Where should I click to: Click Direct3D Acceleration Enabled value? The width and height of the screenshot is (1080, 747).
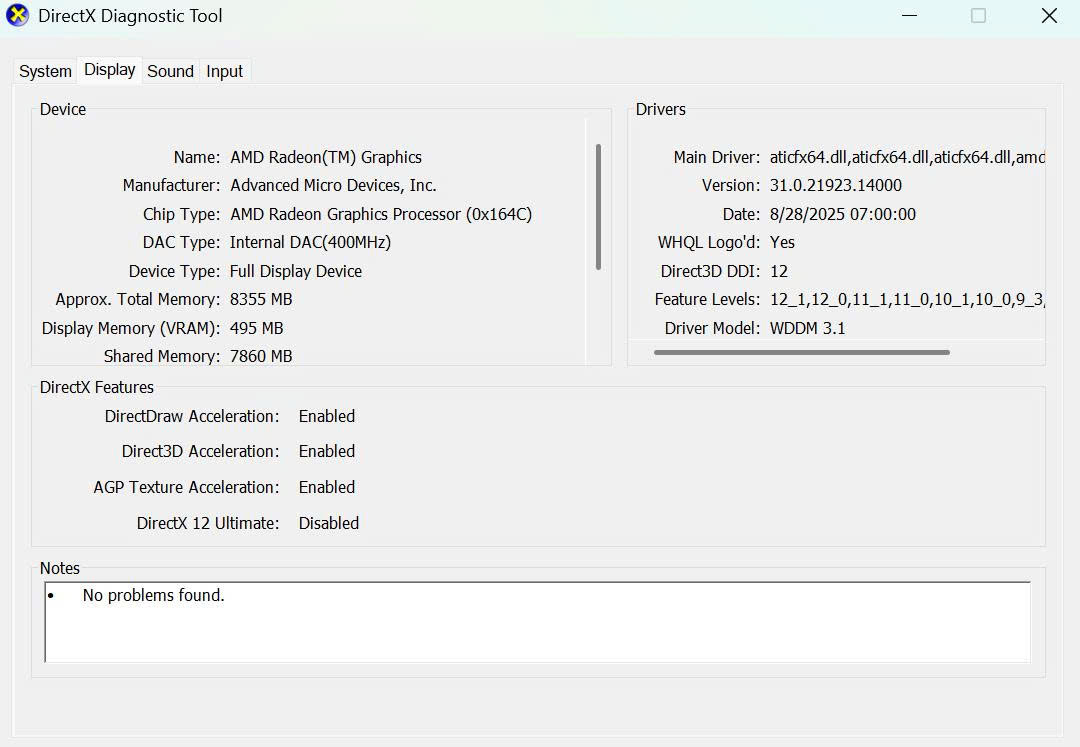326,452
